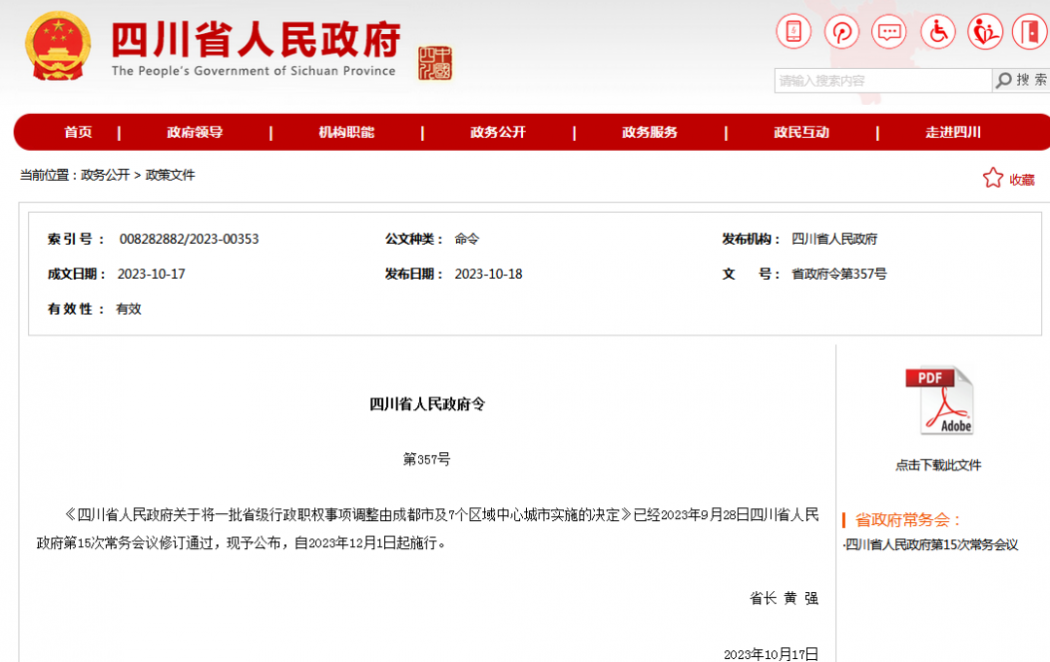Click the Adobe PDF file icon
Image resolution: width=1050 pixels, height=662 pixels.
(x=939, y=401)
